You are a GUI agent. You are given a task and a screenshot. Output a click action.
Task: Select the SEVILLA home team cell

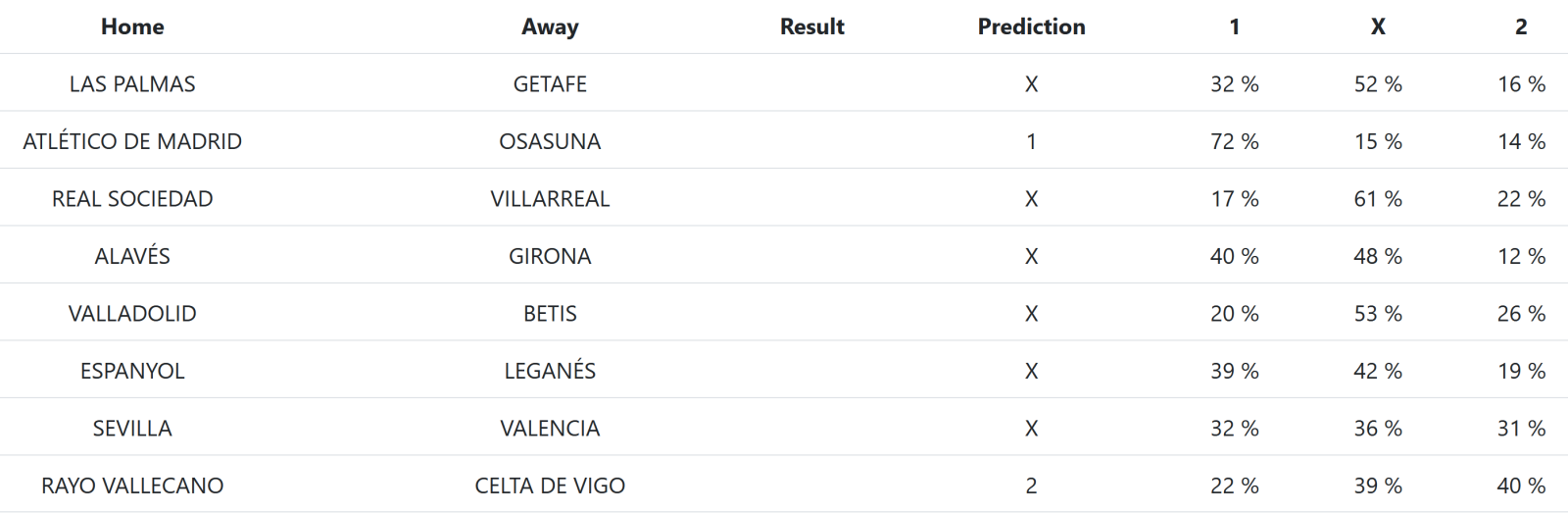pyautogui.click(x=132, y=429)
